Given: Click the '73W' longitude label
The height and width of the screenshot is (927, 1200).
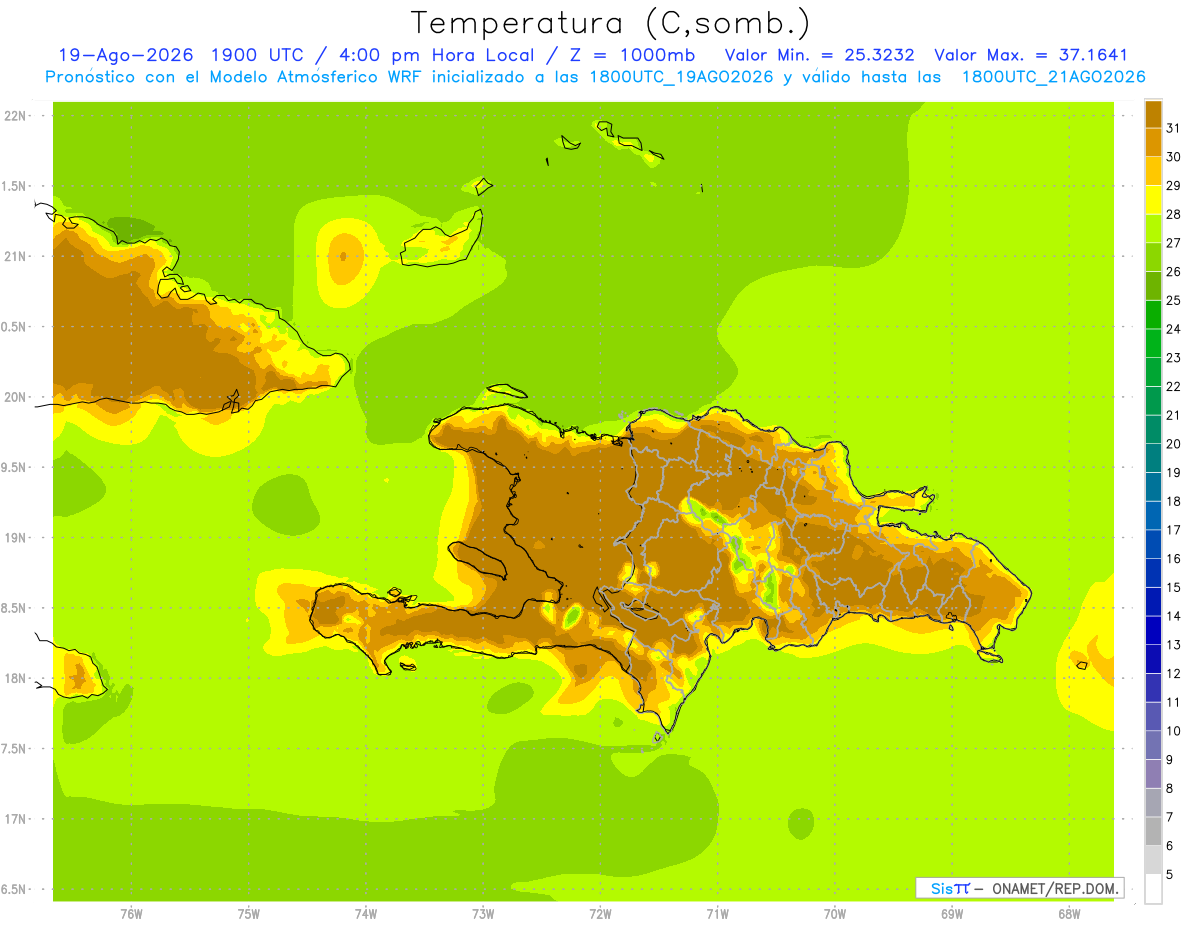Looking at the screenshot, I should coord(483,914).
